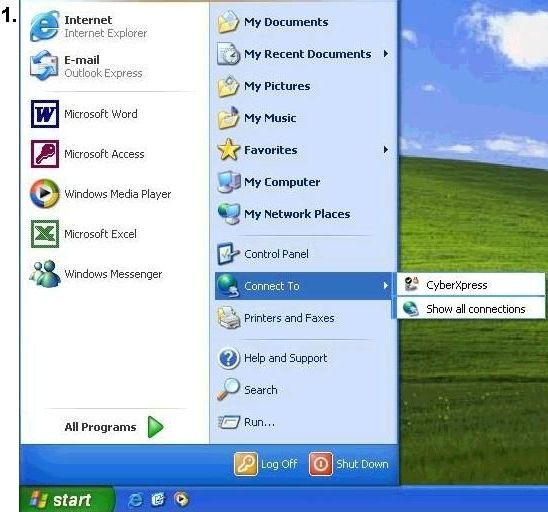Expand All Programs green arrow
This screenshot has height=512, width=548.
coord(155,427)
